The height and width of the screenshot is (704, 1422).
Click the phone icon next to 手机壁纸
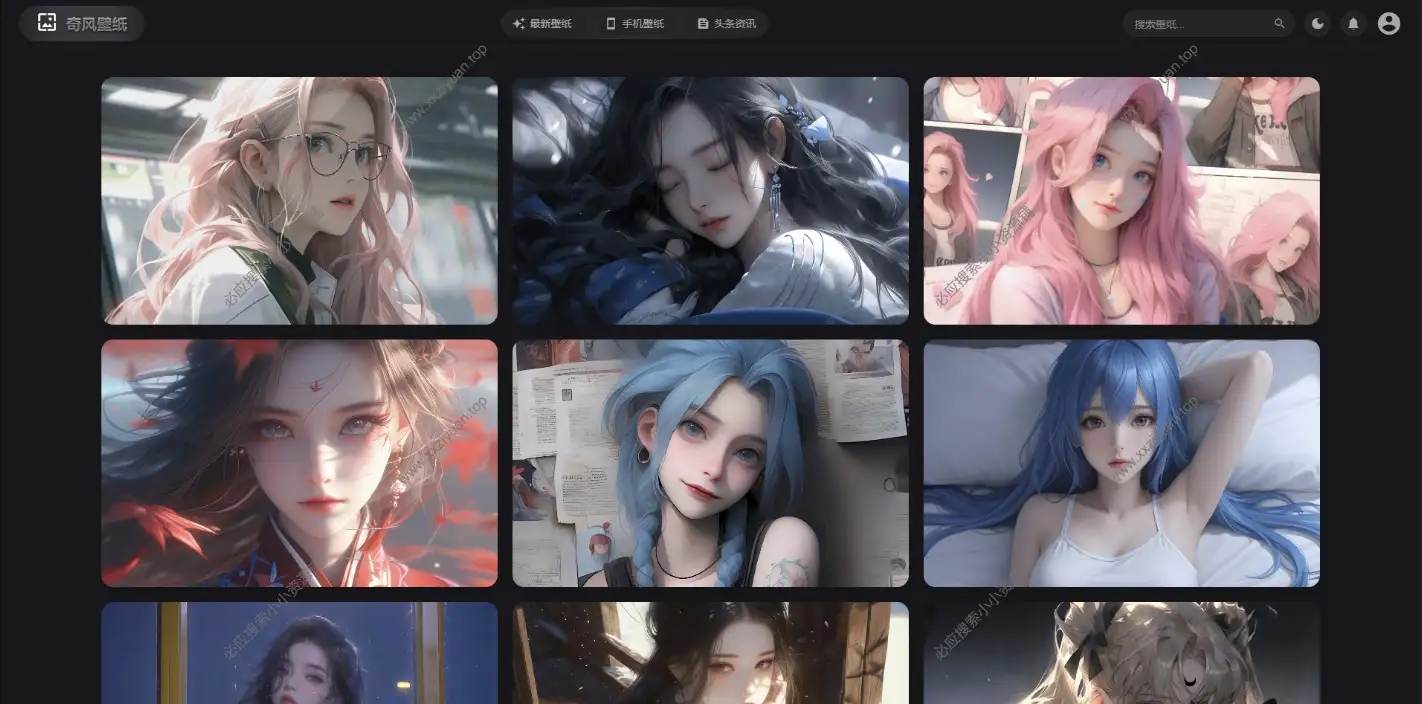pyautogui.click(x=610, y=23)
